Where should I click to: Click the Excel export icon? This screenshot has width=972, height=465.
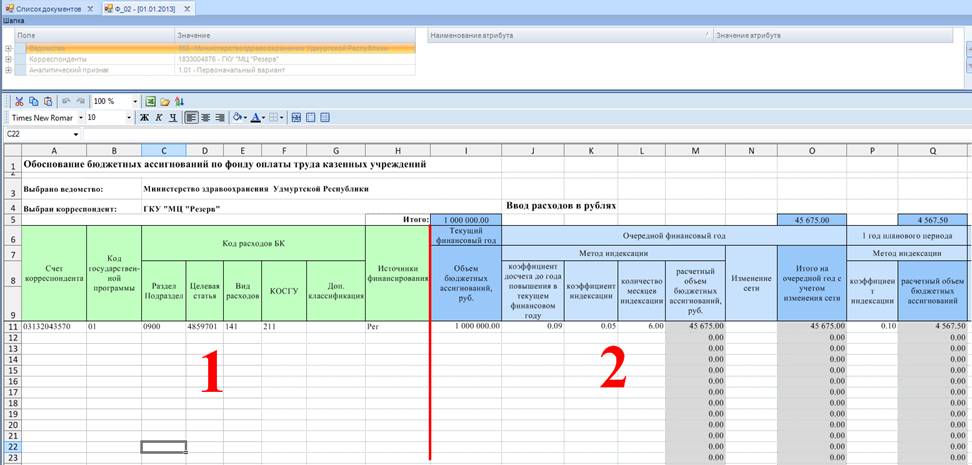(x=151, y=102)
